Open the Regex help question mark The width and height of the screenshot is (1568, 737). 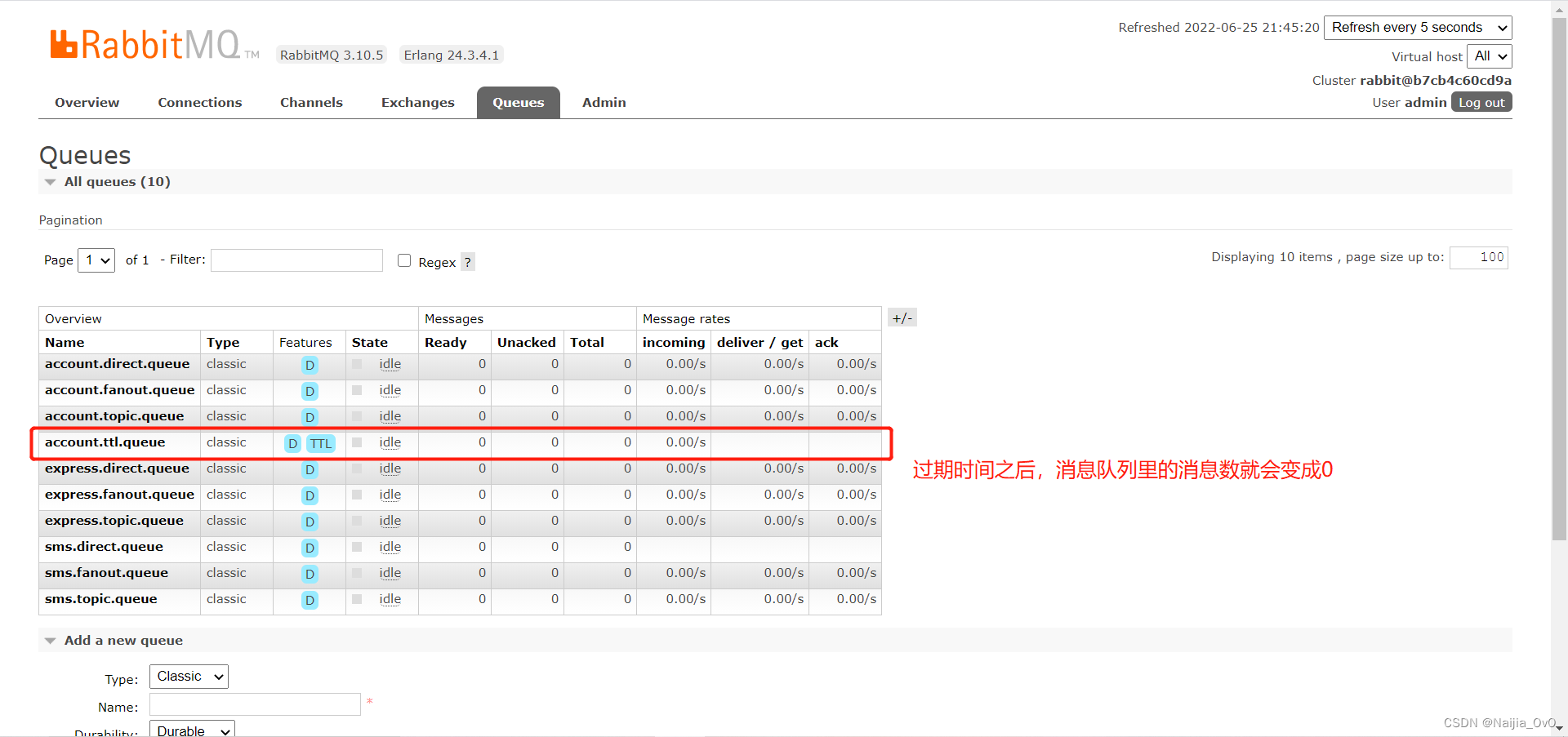coord(467,262)
